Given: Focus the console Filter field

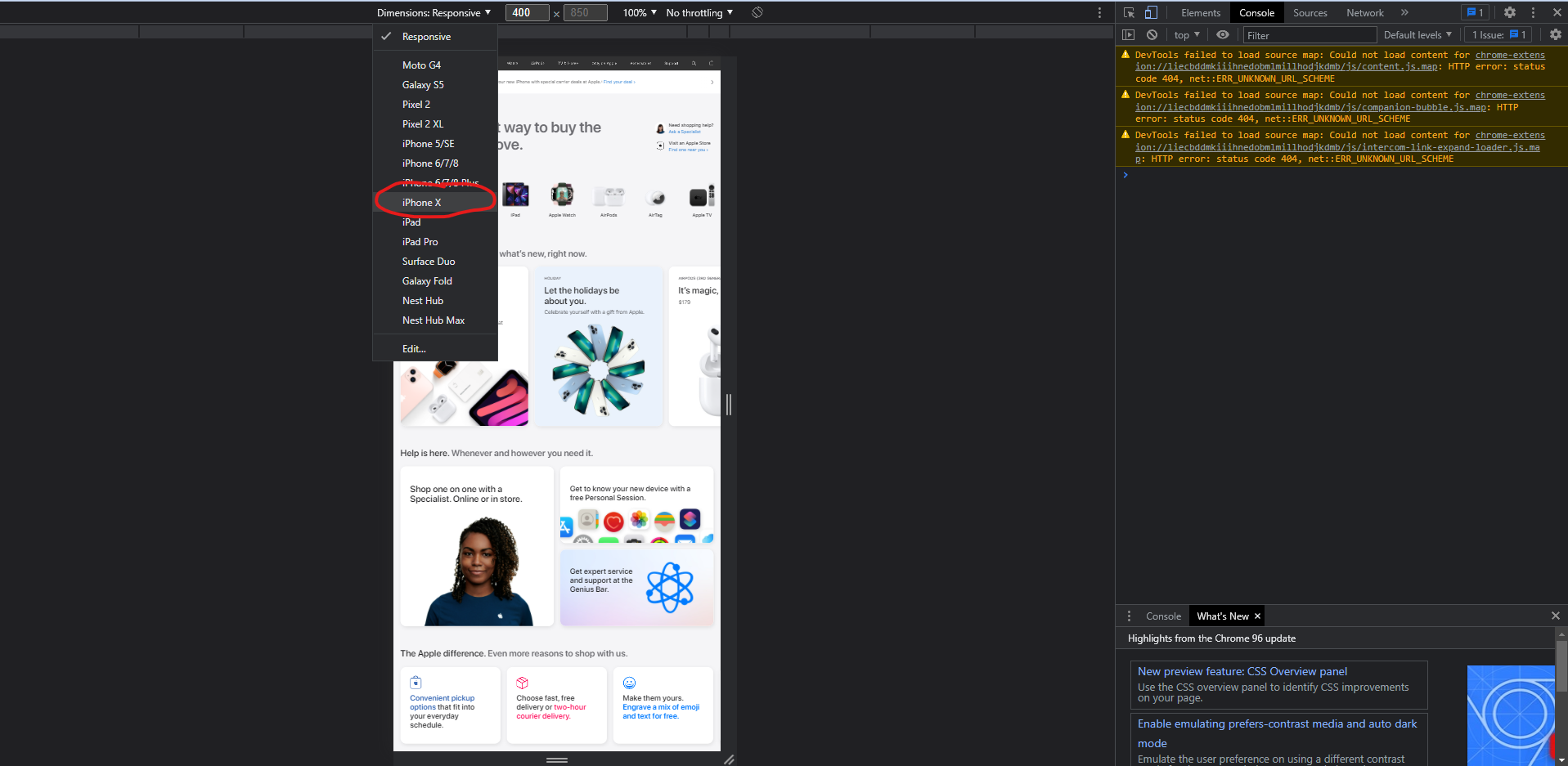Looking at the screenshot, I should click(1310, 35).
